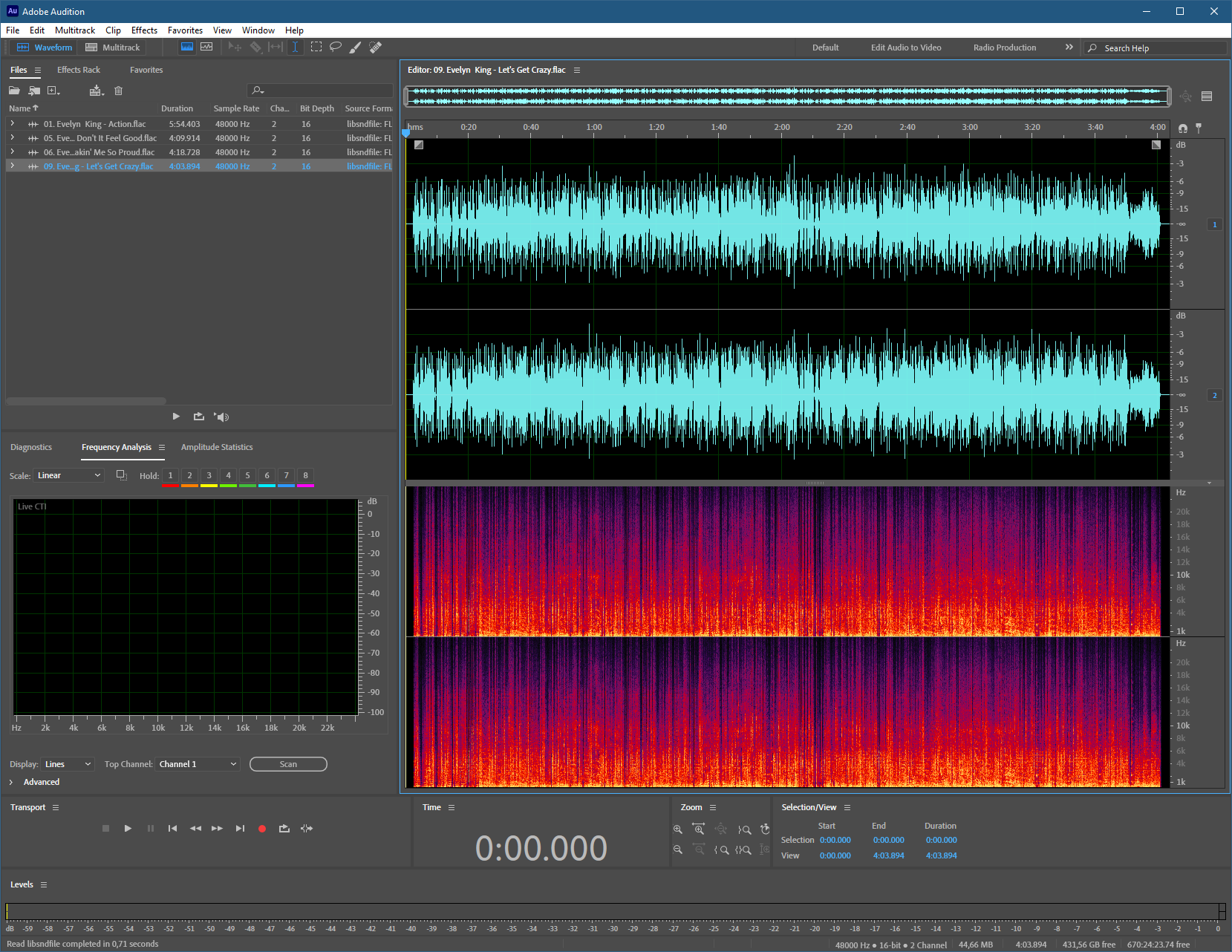Select Edit Audio to Video workspace
Screen dimensions: 1232x952
pos(906,48)
